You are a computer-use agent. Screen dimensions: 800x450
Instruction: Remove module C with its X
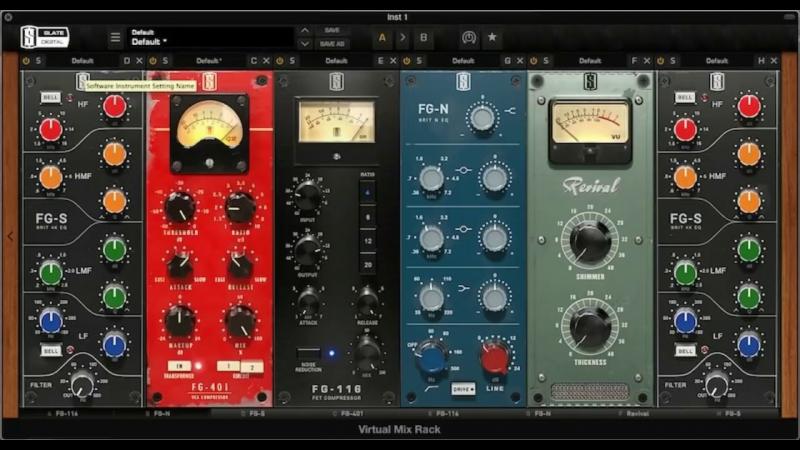tap(266, 61)
